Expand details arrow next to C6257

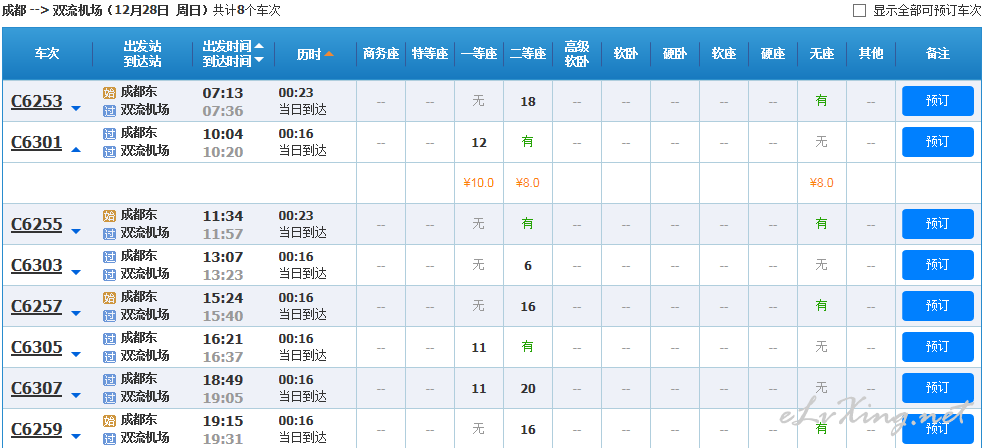coord(76,314)
